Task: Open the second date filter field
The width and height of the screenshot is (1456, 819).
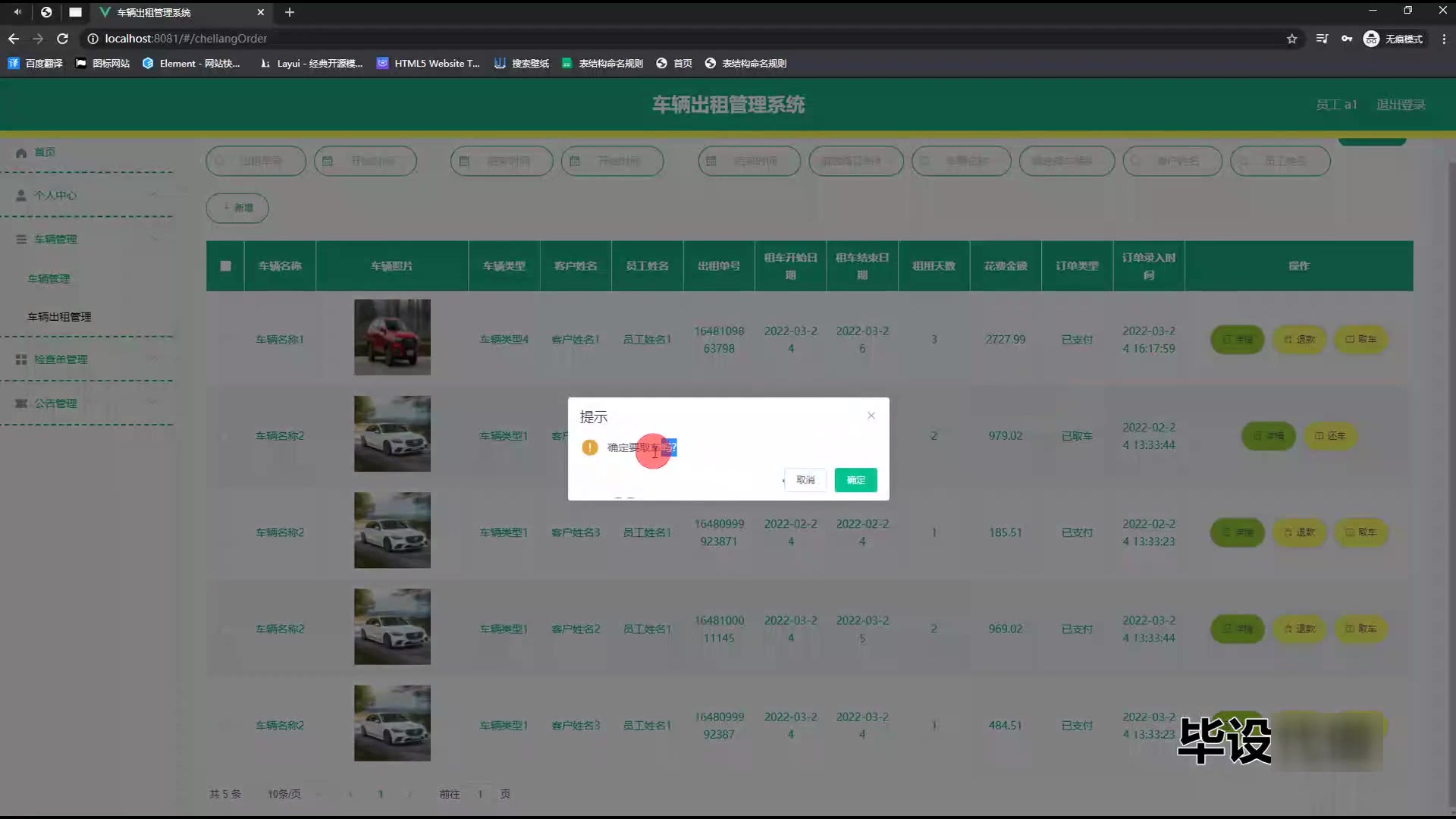Action: (501, 162)
